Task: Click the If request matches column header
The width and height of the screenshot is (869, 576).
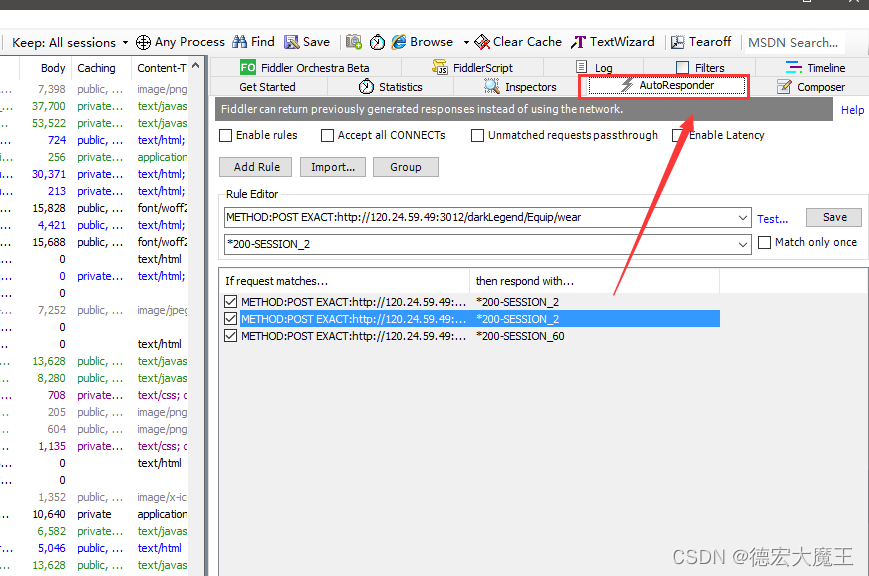Action: pyautogui.click(x=345, y=281)
